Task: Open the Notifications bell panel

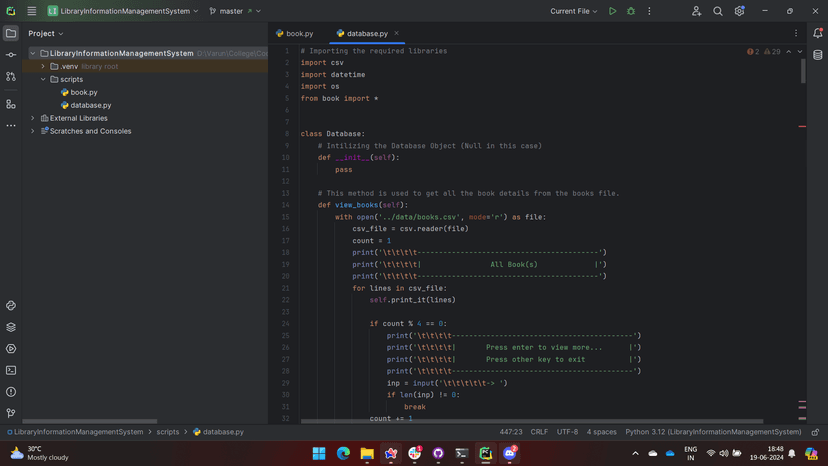Action: (x=817, y=33)
